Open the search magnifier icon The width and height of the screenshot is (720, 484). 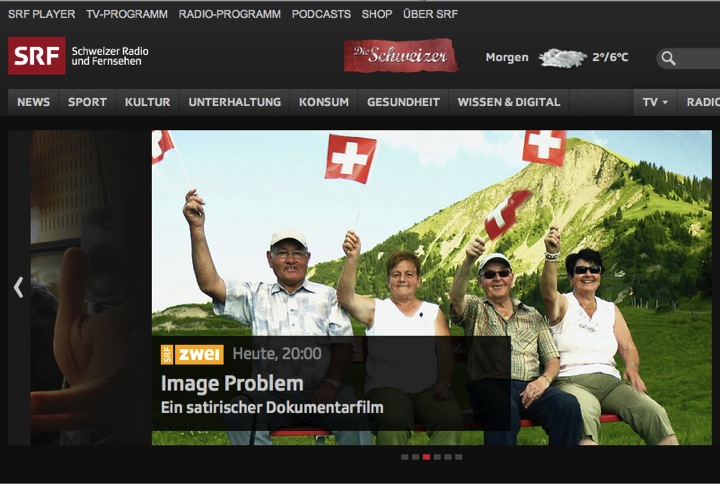(668, 58)
